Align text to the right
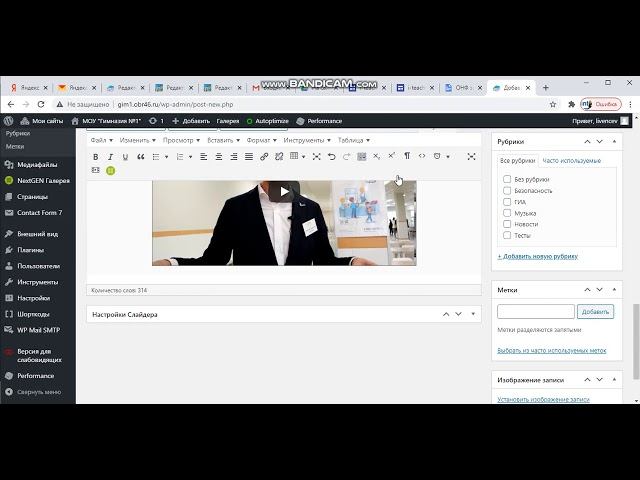 [234, 157]
